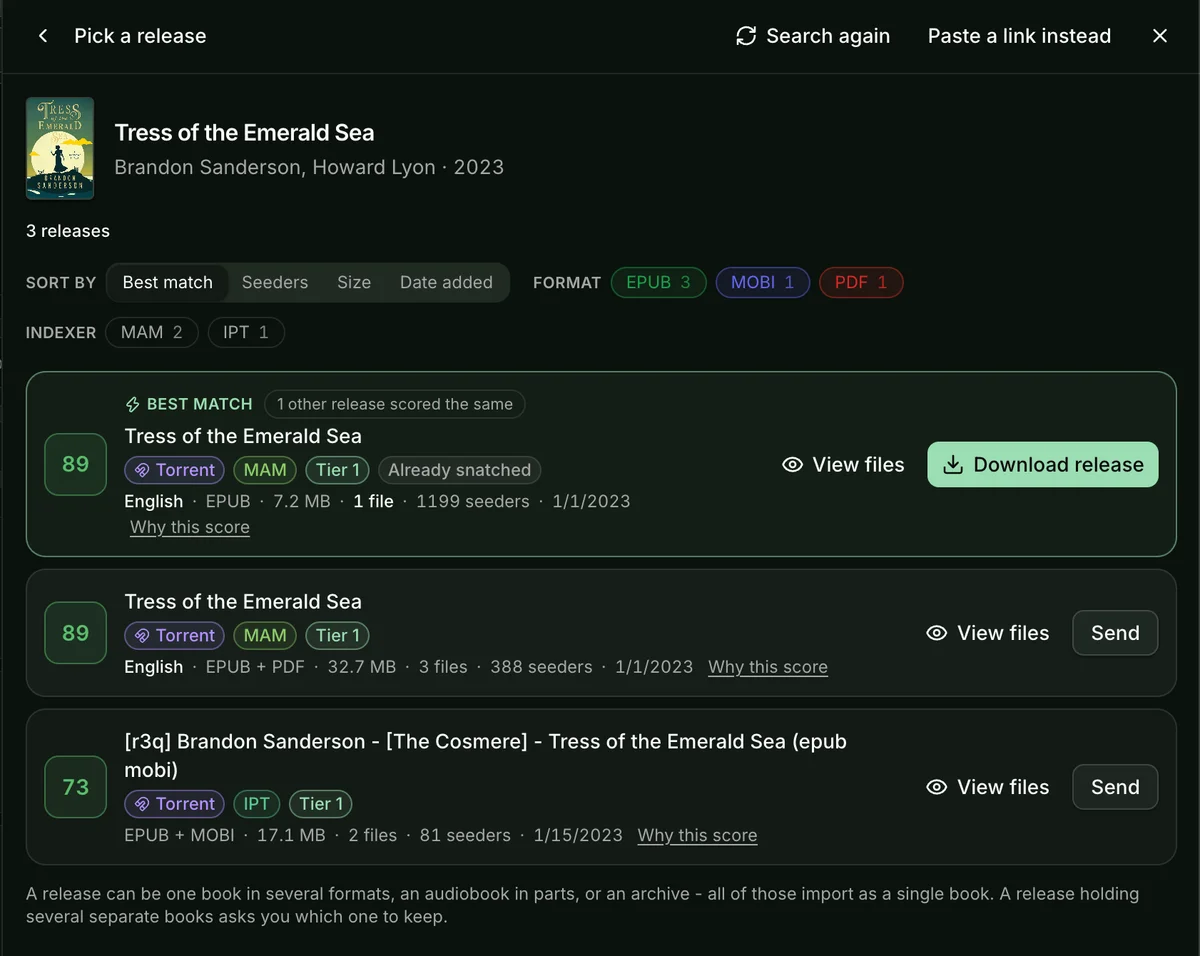
Task: Sort releases by Best match
Action: [168, 282]
